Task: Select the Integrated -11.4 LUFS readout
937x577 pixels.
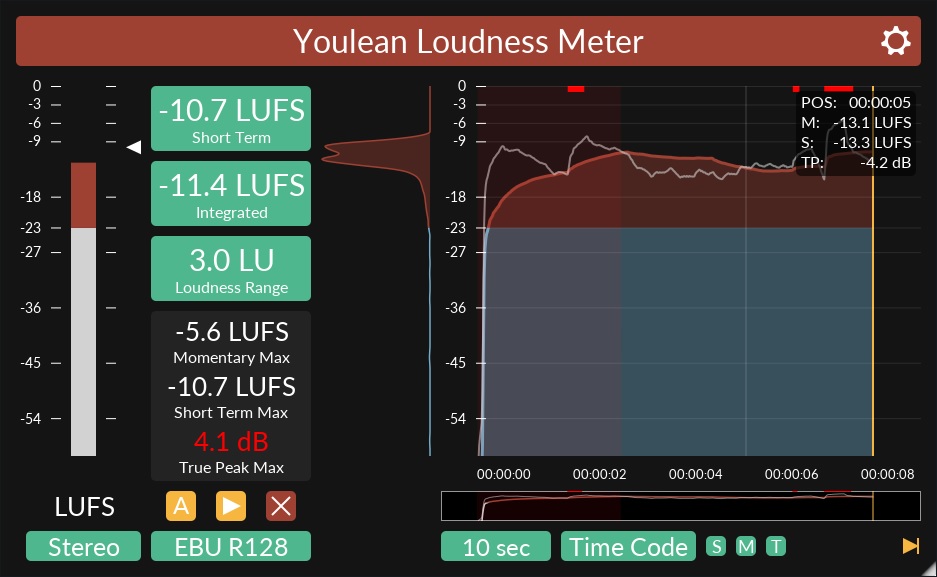Action: [231, 193]
